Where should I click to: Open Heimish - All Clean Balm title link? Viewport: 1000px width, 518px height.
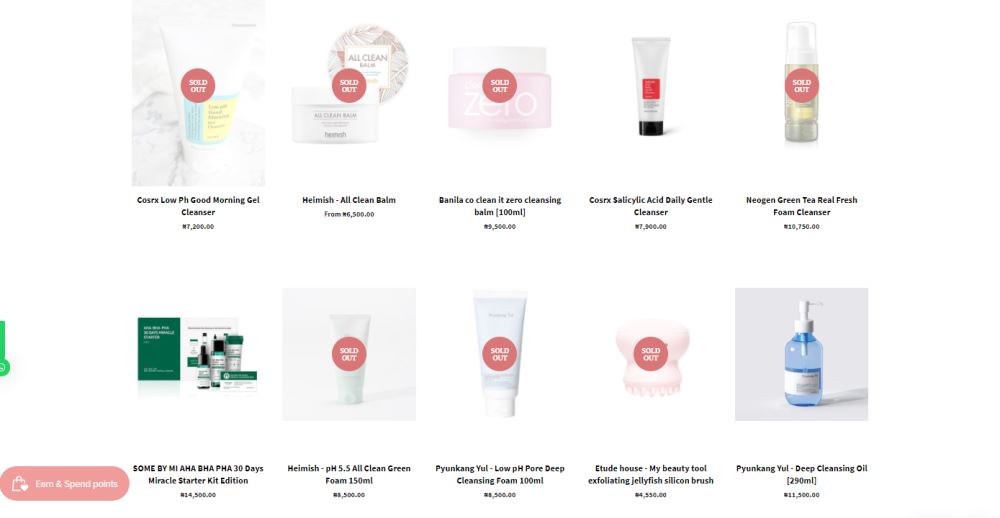(x=349, y=200)
